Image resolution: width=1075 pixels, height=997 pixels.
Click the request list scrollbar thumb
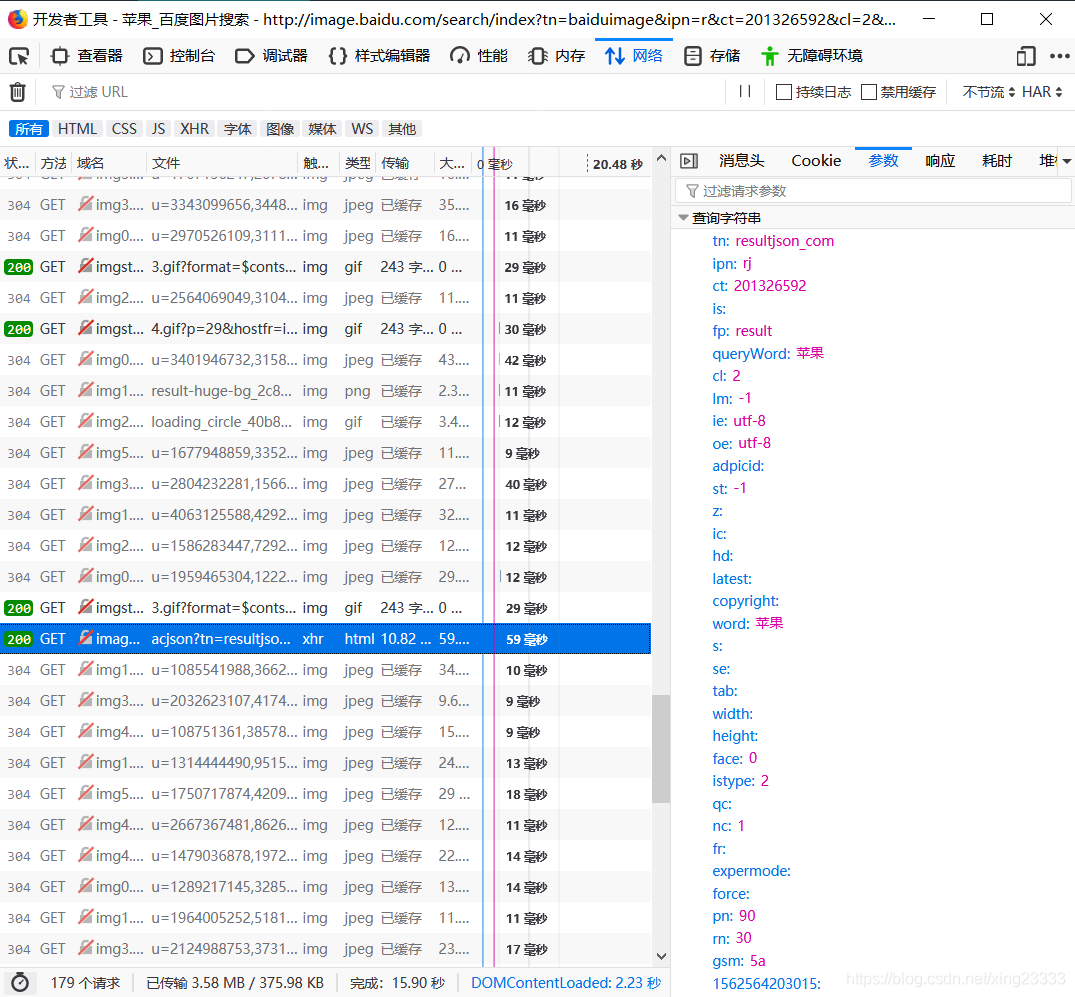661,749
